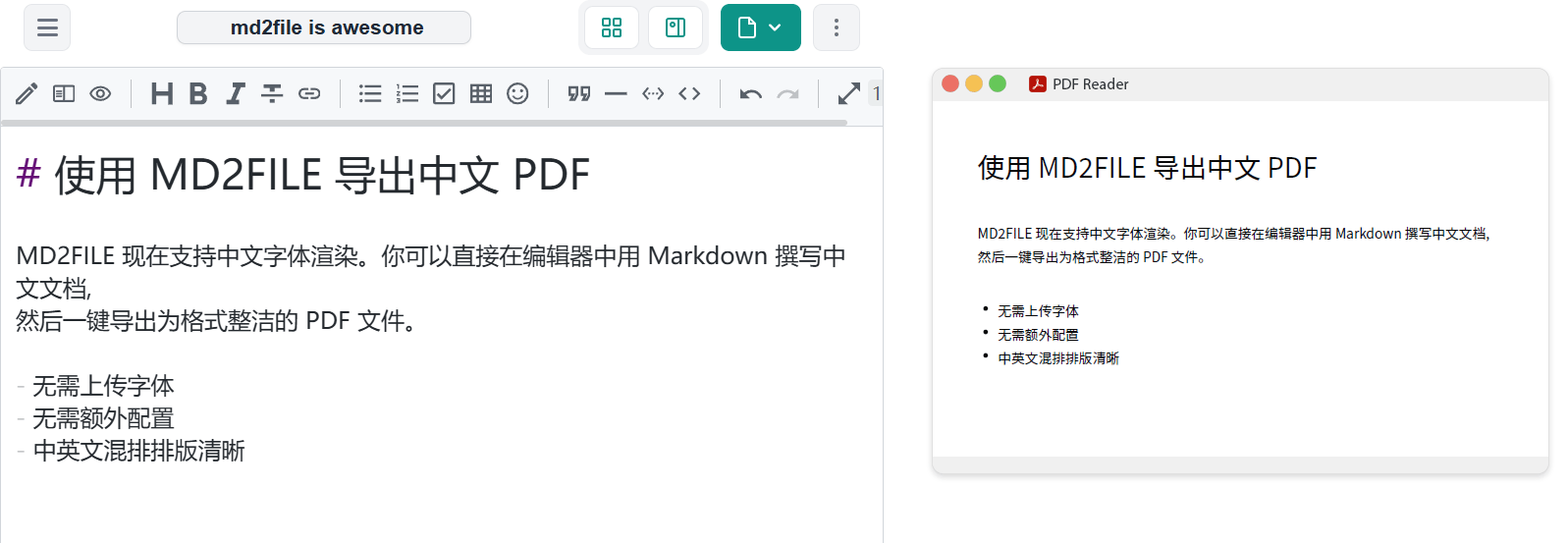
Task: Apply strikethrough formatting
Action: click(x=272, y=93)
